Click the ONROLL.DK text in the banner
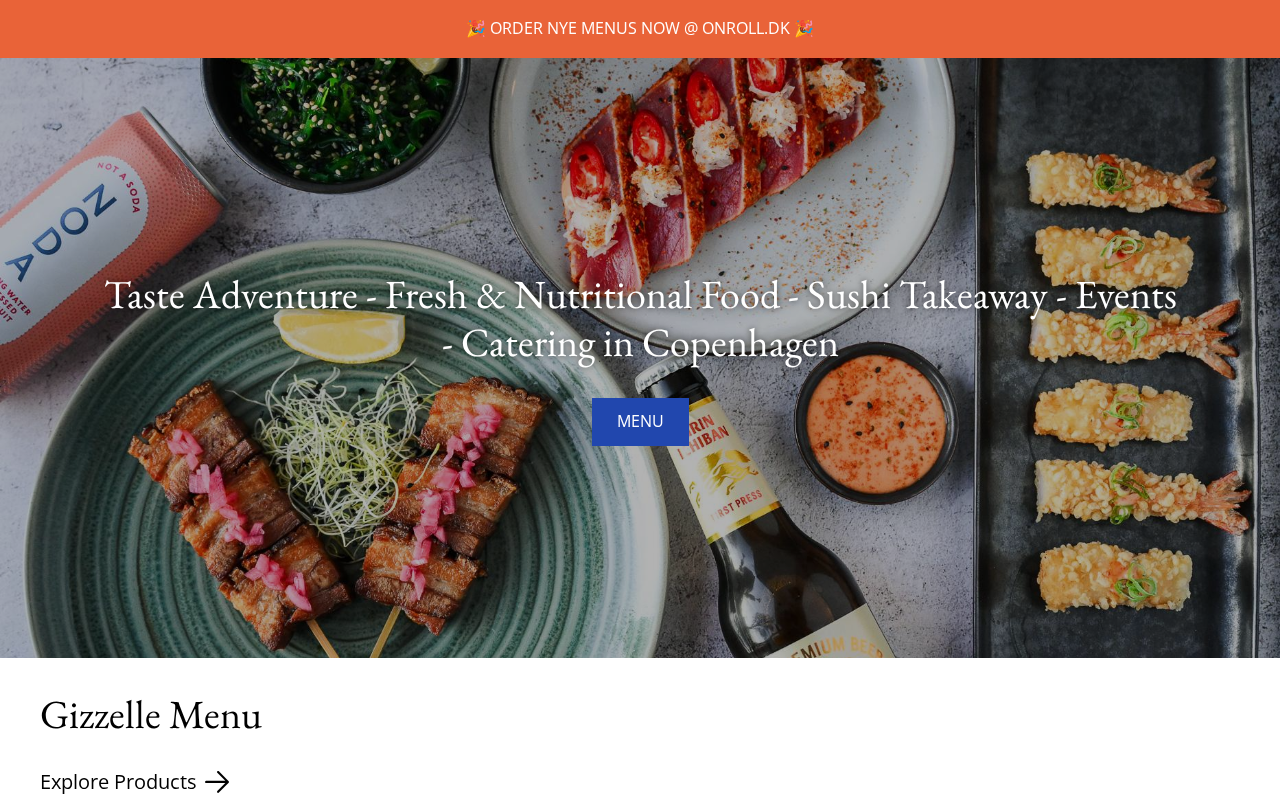The height and width of the screenshot is (800, 1280). (746, 28)
